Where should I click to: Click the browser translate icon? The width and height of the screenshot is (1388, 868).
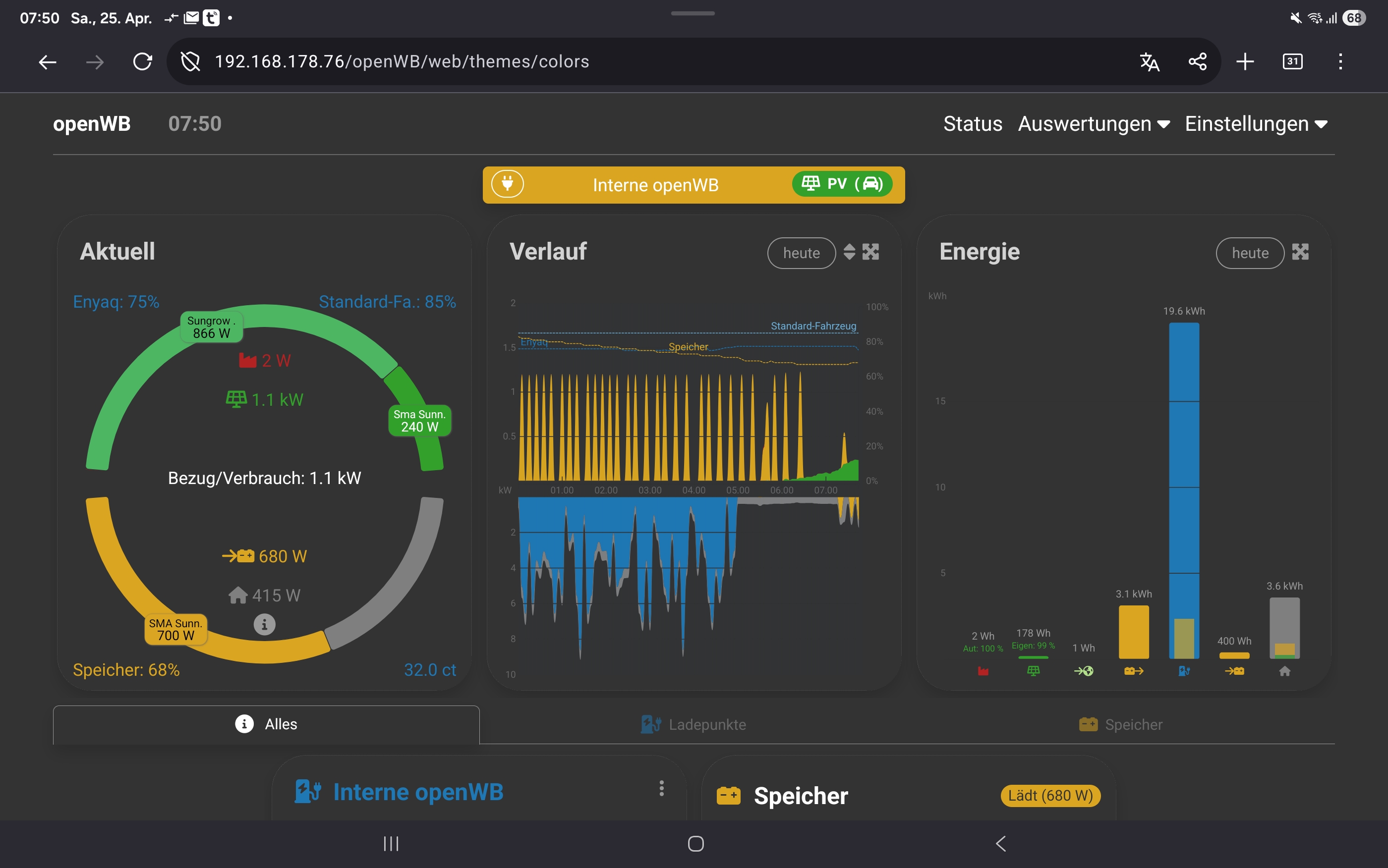[x=1149, y=61]
